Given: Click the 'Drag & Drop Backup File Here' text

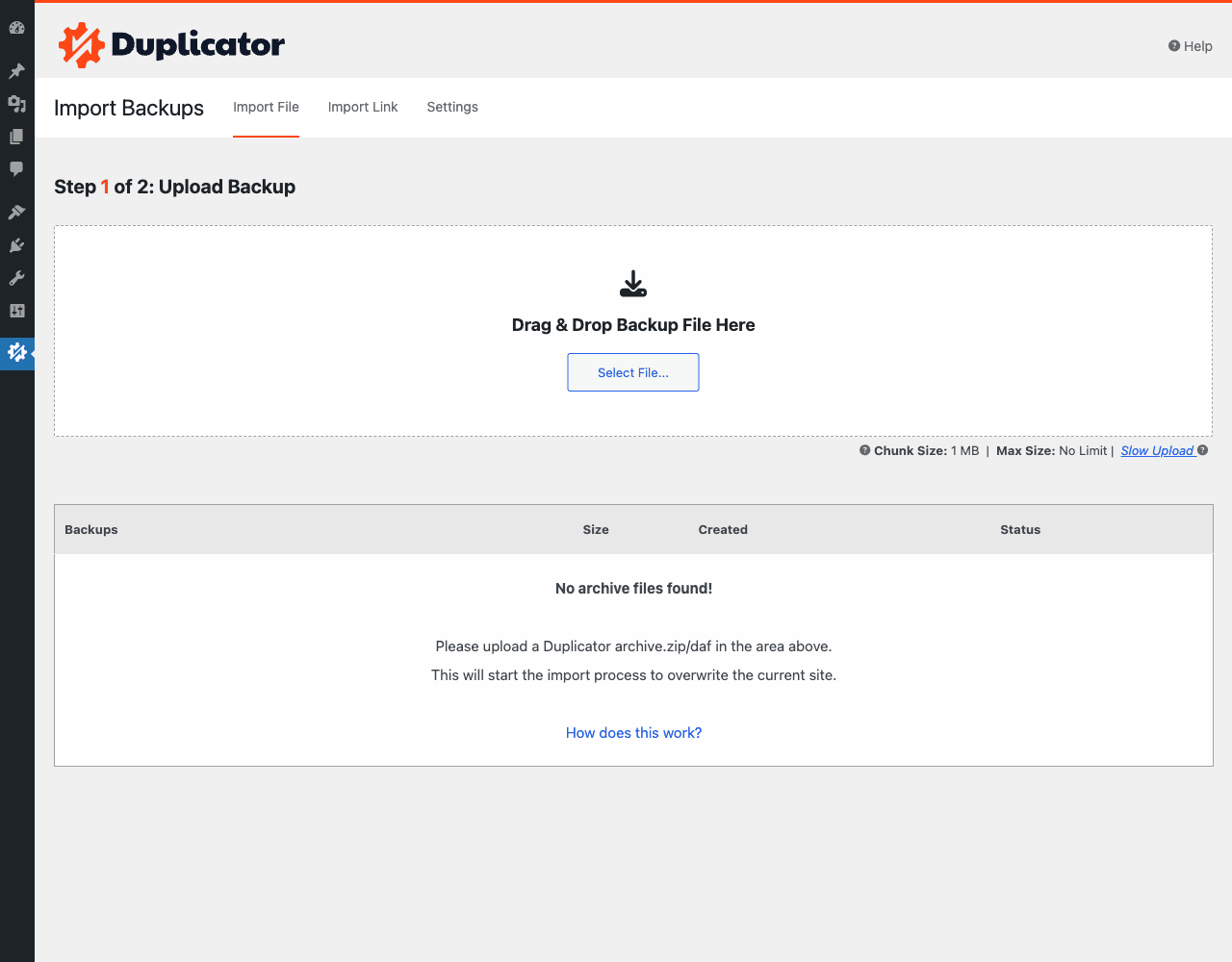Looking at the screenshot, I should [x=633, y=325].
